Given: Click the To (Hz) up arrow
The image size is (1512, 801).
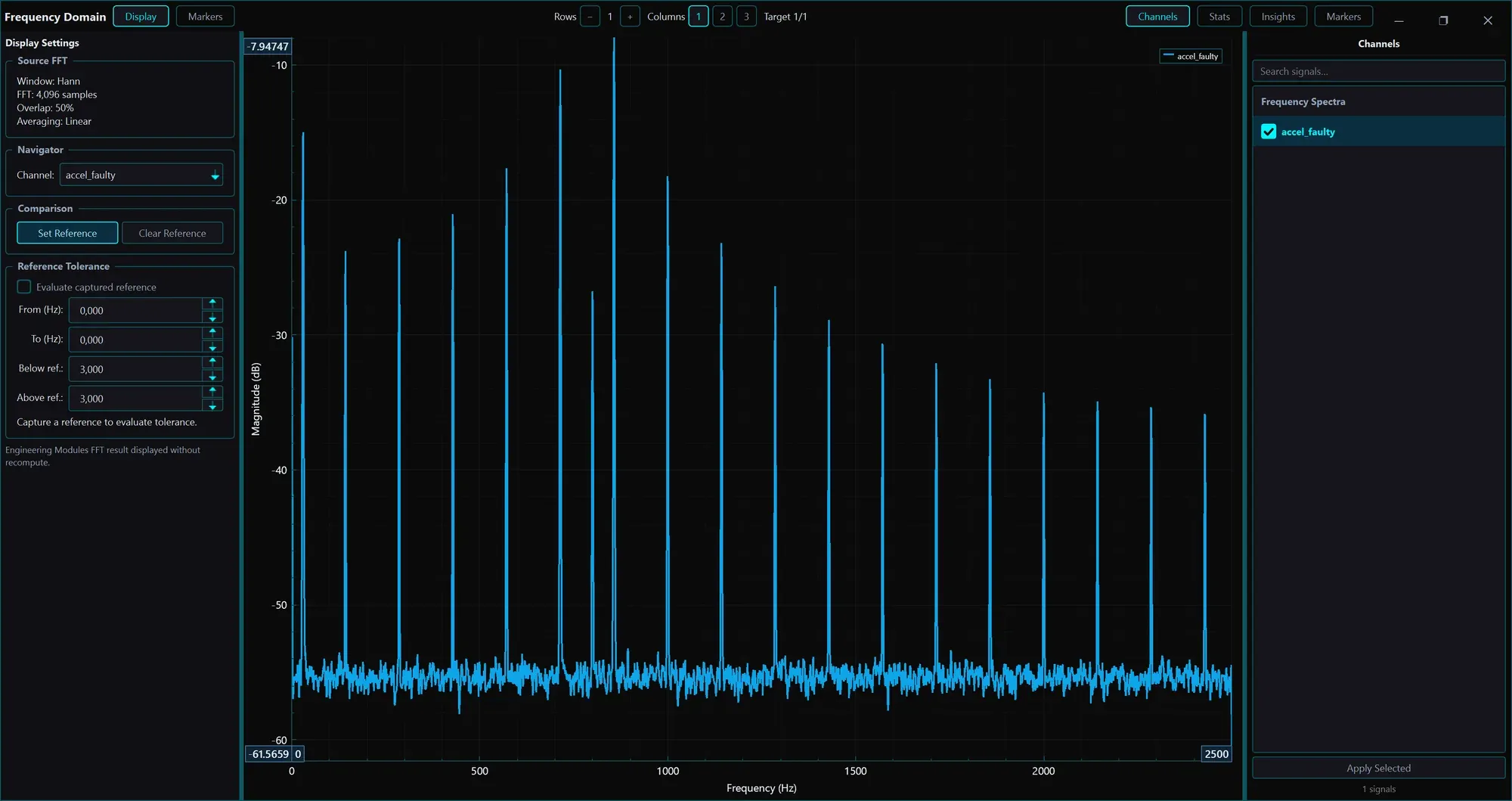Looking at the screenshot, I should pyautogui.click(x=212, y=332).
